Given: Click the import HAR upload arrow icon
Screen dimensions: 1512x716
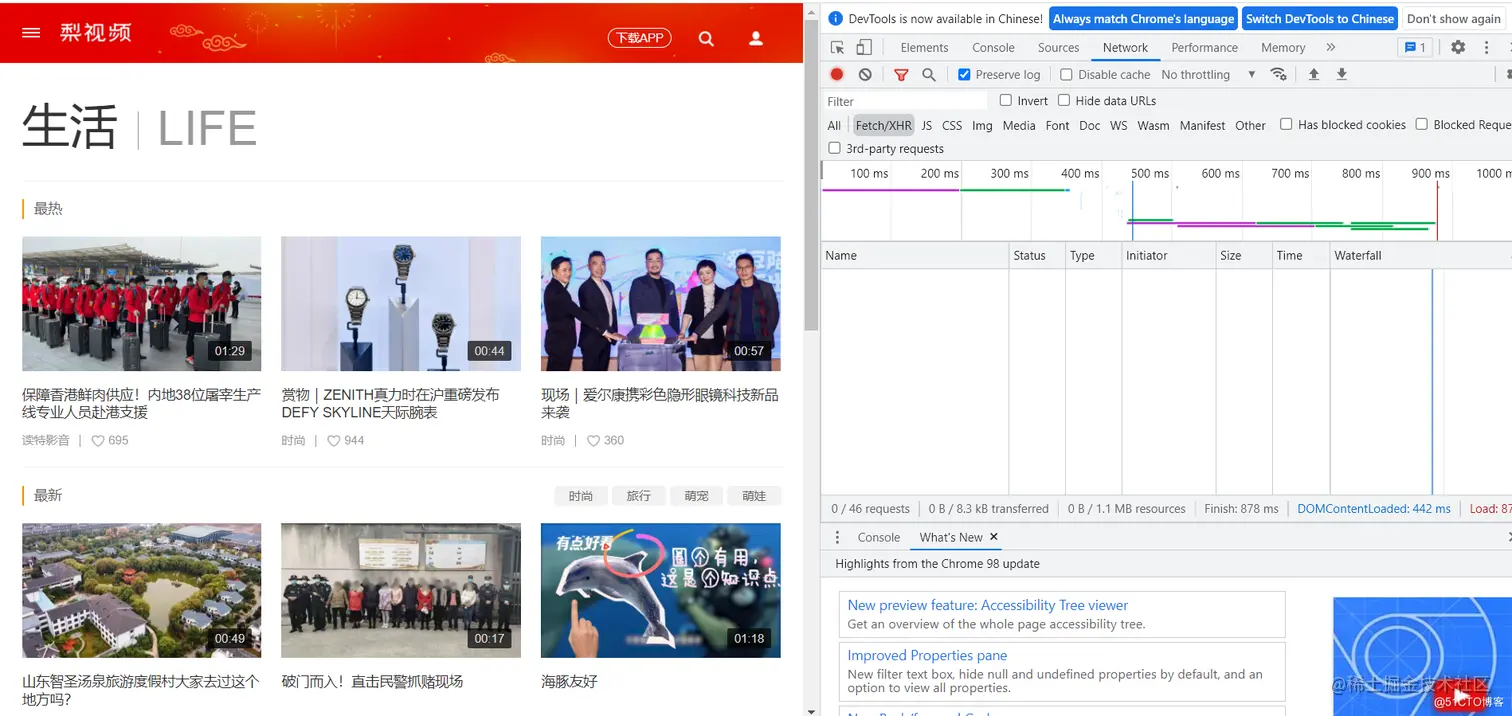Looking at the screenshot, I should 1314,74.
